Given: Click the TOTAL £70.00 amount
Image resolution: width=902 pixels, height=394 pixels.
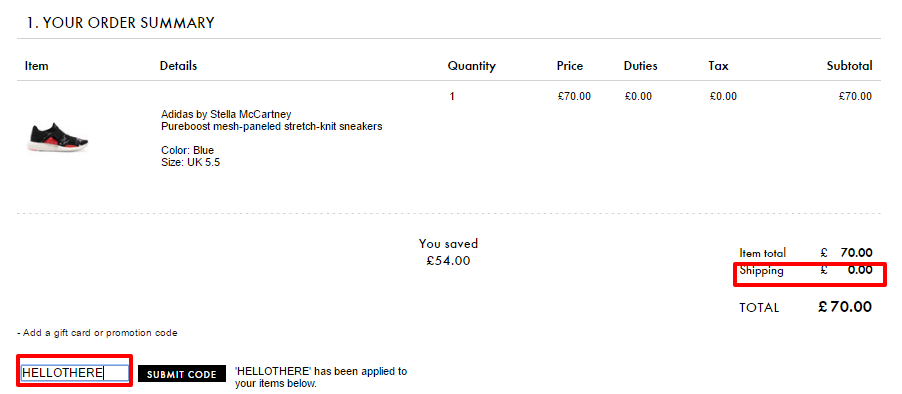Looking at the screenshot, I should (x=844, y=307).
